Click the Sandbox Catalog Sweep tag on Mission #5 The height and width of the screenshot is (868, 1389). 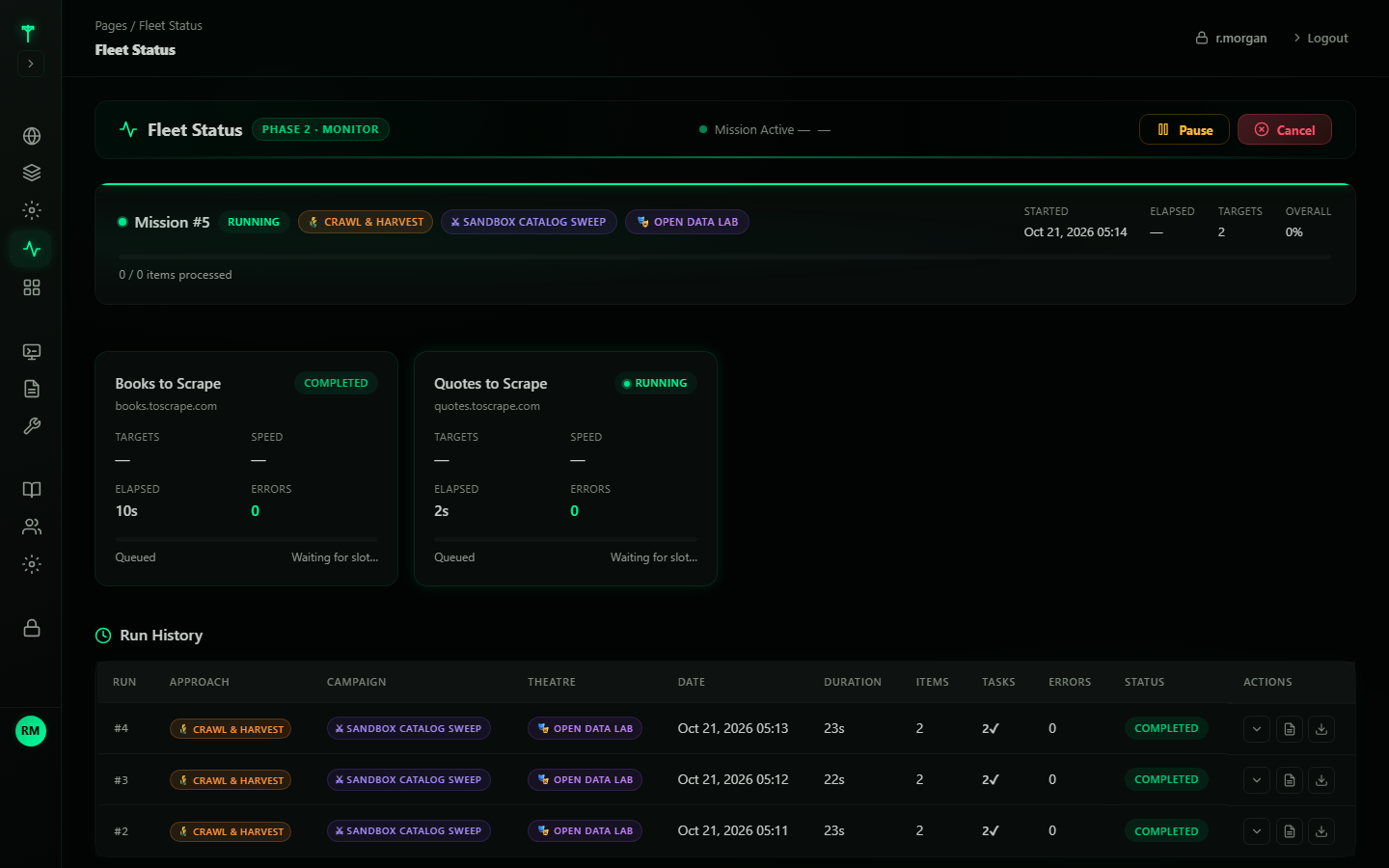coord(529,222)
